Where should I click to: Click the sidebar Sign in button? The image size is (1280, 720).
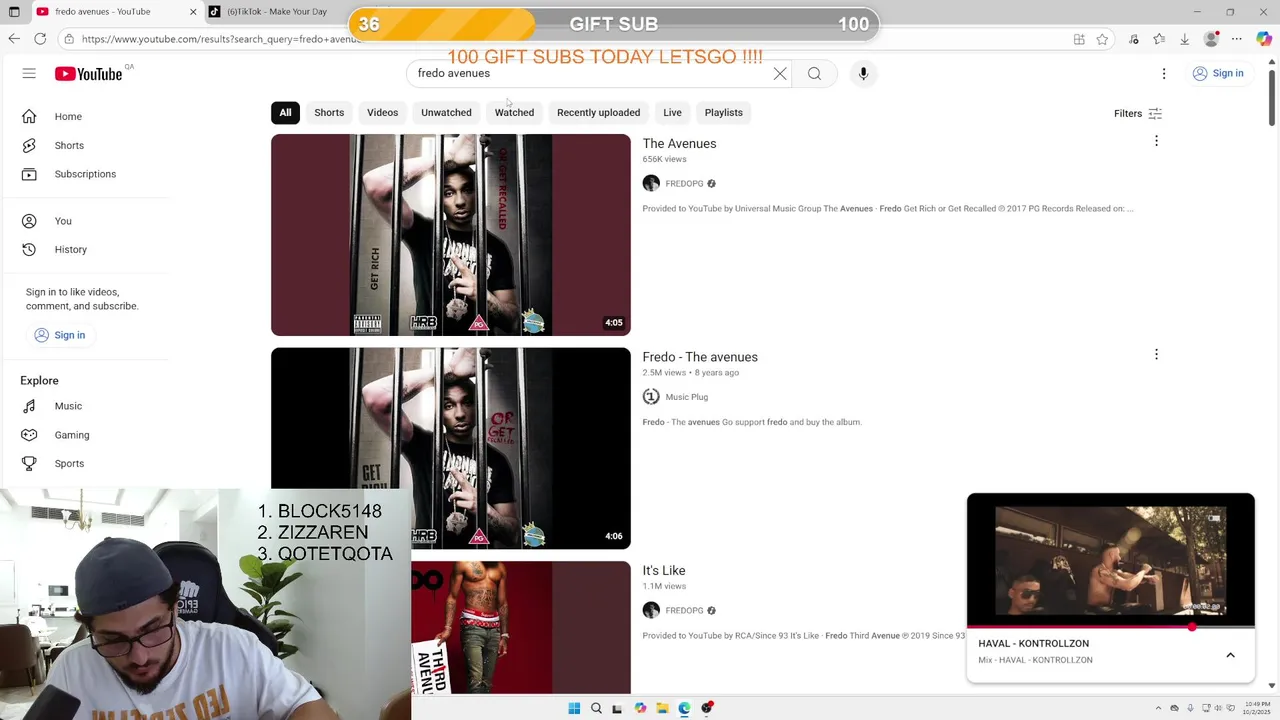59,335
